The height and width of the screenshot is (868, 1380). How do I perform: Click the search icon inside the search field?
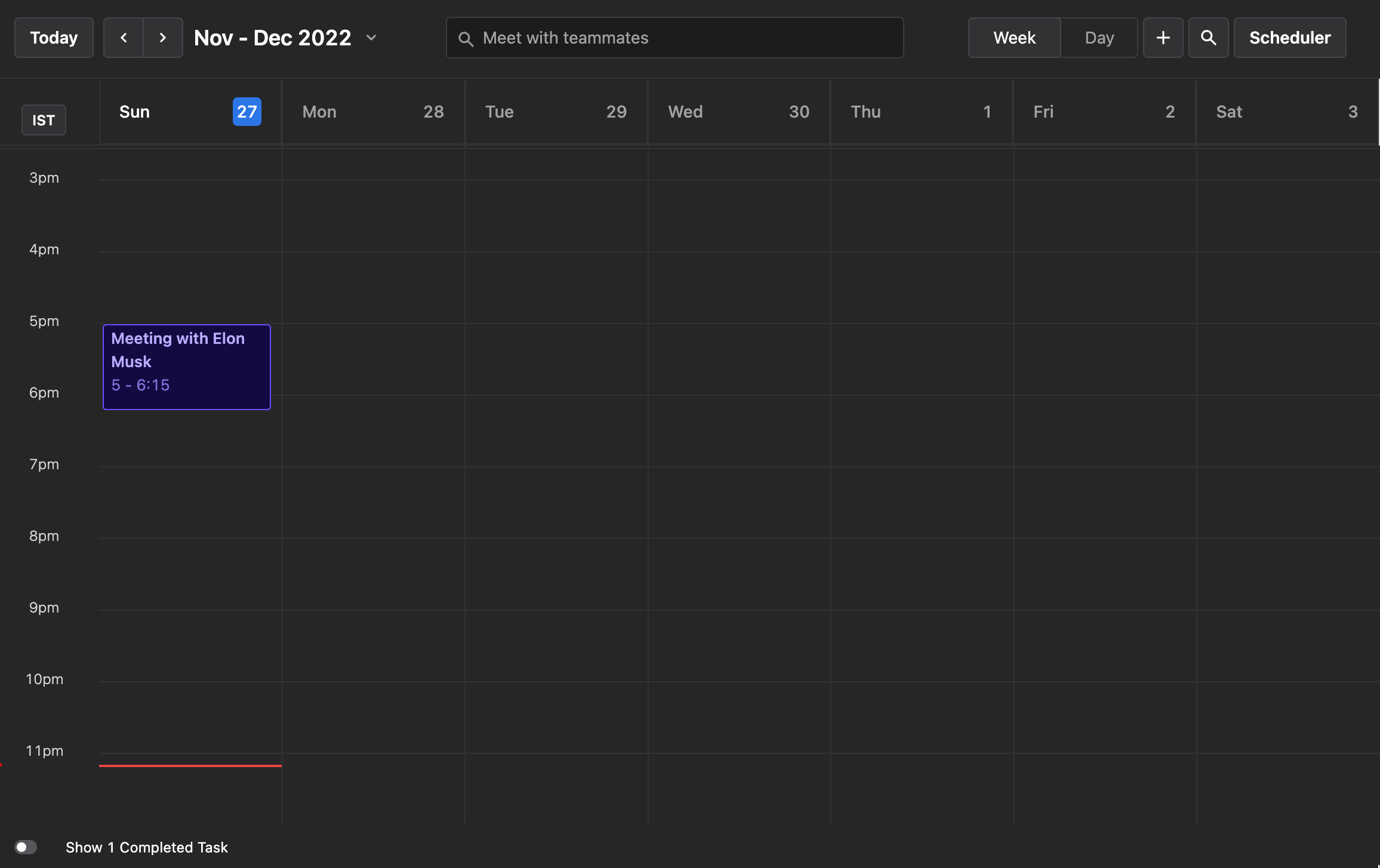tap(467, 38)
